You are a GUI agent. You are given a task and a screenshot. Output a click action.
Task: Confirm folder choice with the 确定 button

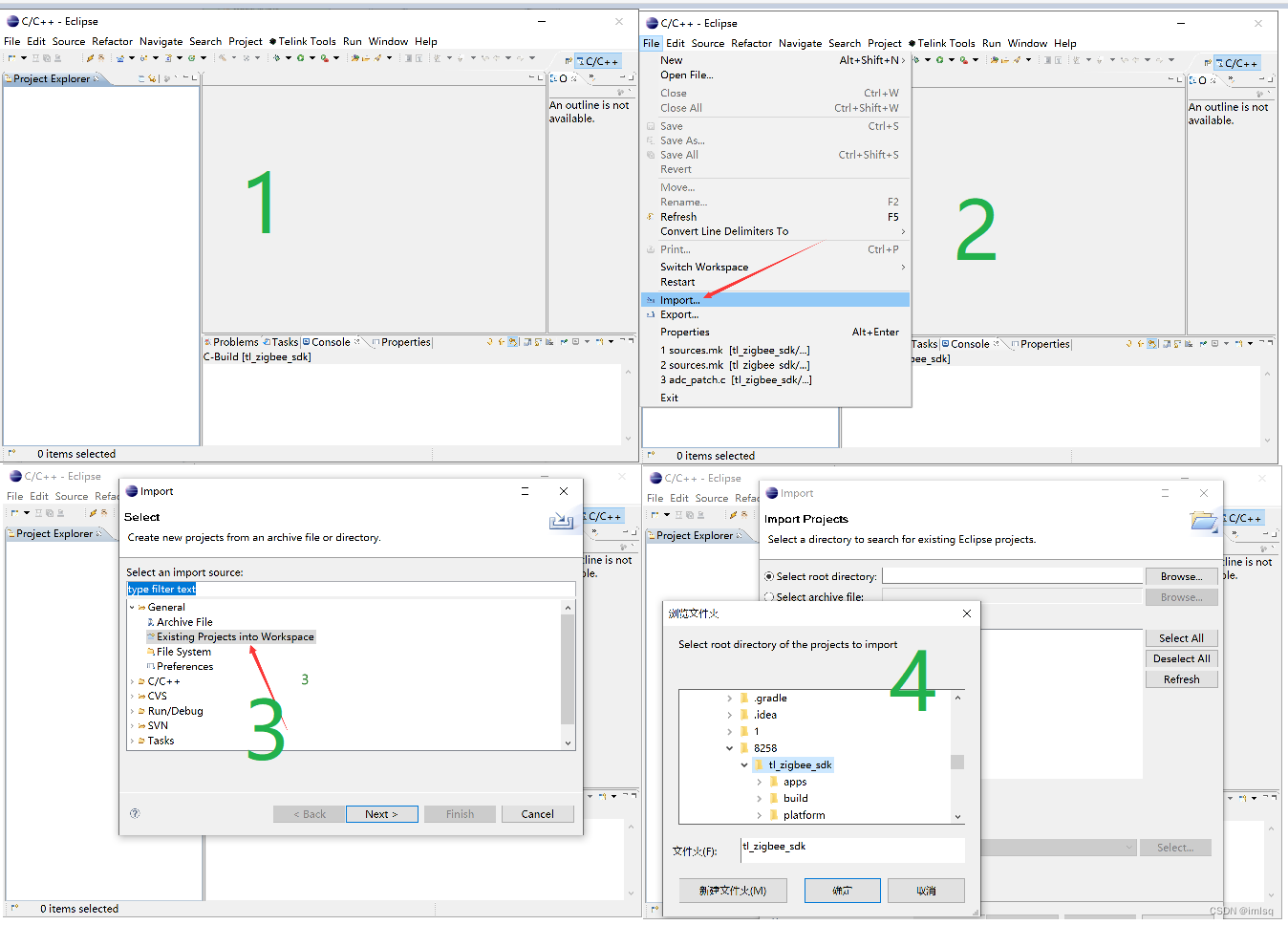[x=842, y=891]
